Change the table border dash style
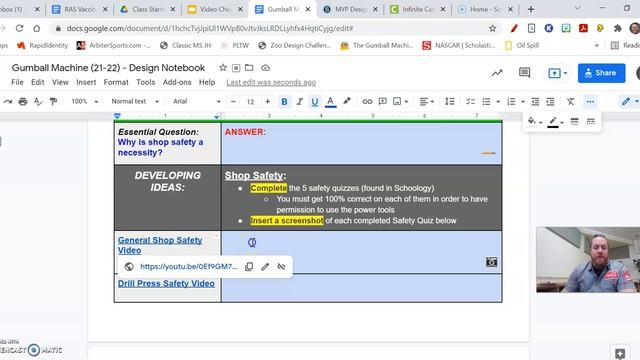The height and width of the screenshot is (360, 640). pyautogui.click(x=591, y=121)
